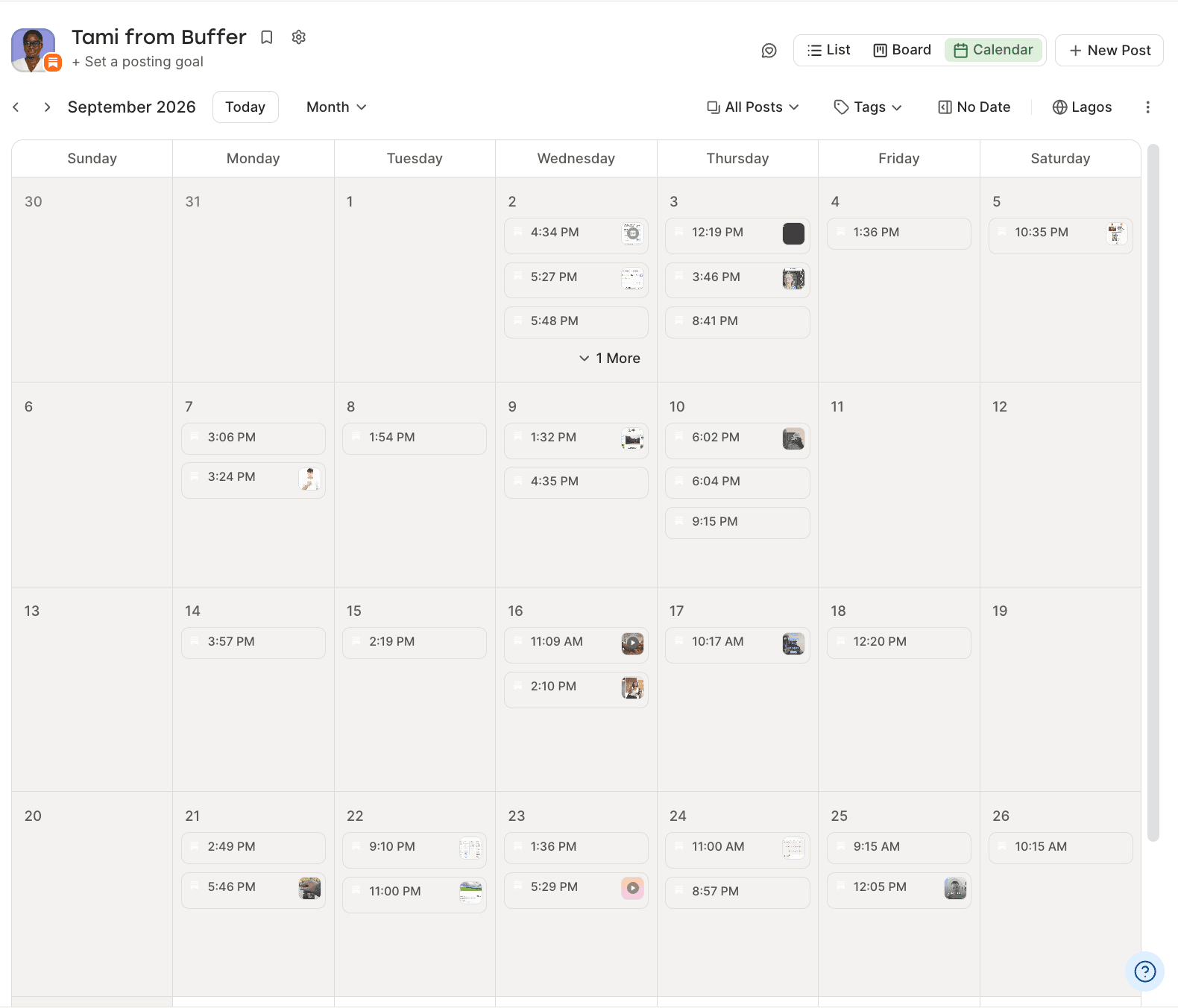Image resolution: width=1178 pixels, height=1008 pixels.
Task: Open the 11:09 AM video post thumbnail
Action: click(x=632, y=643)
